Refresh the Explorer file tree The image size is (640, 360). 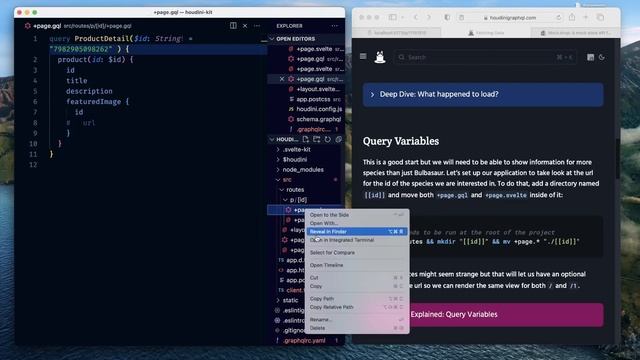point(327,139)
